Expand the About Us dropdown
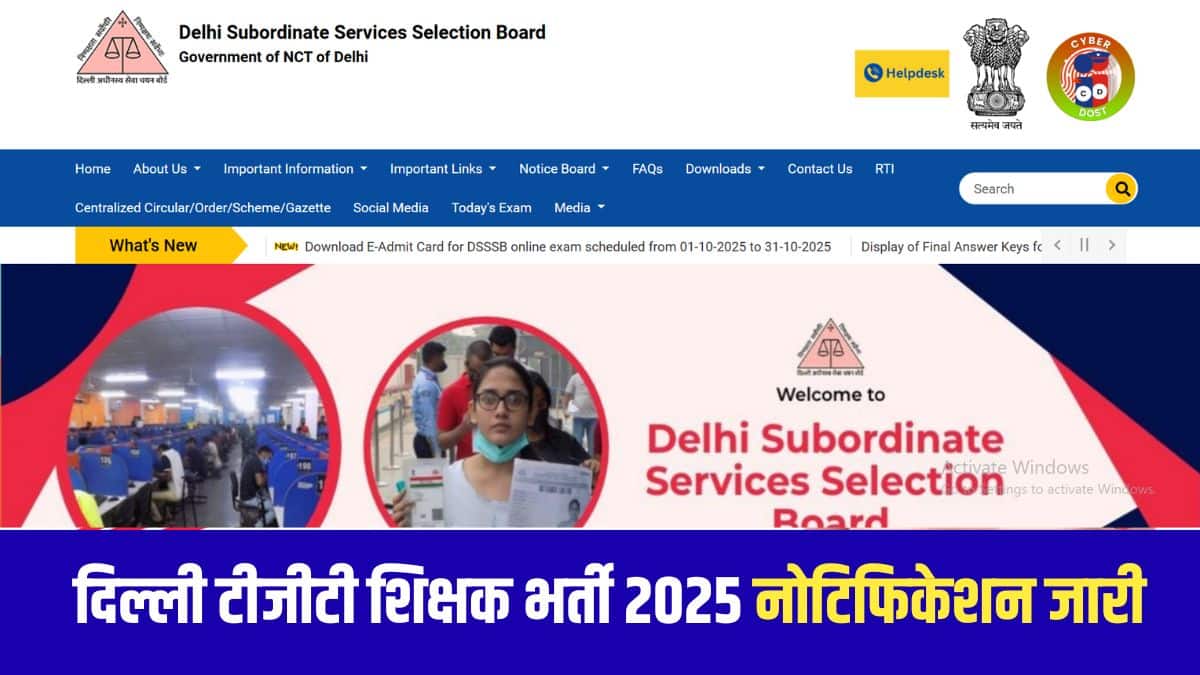The height and width of the screenshot is (675, 1200). tap(167, 169)
